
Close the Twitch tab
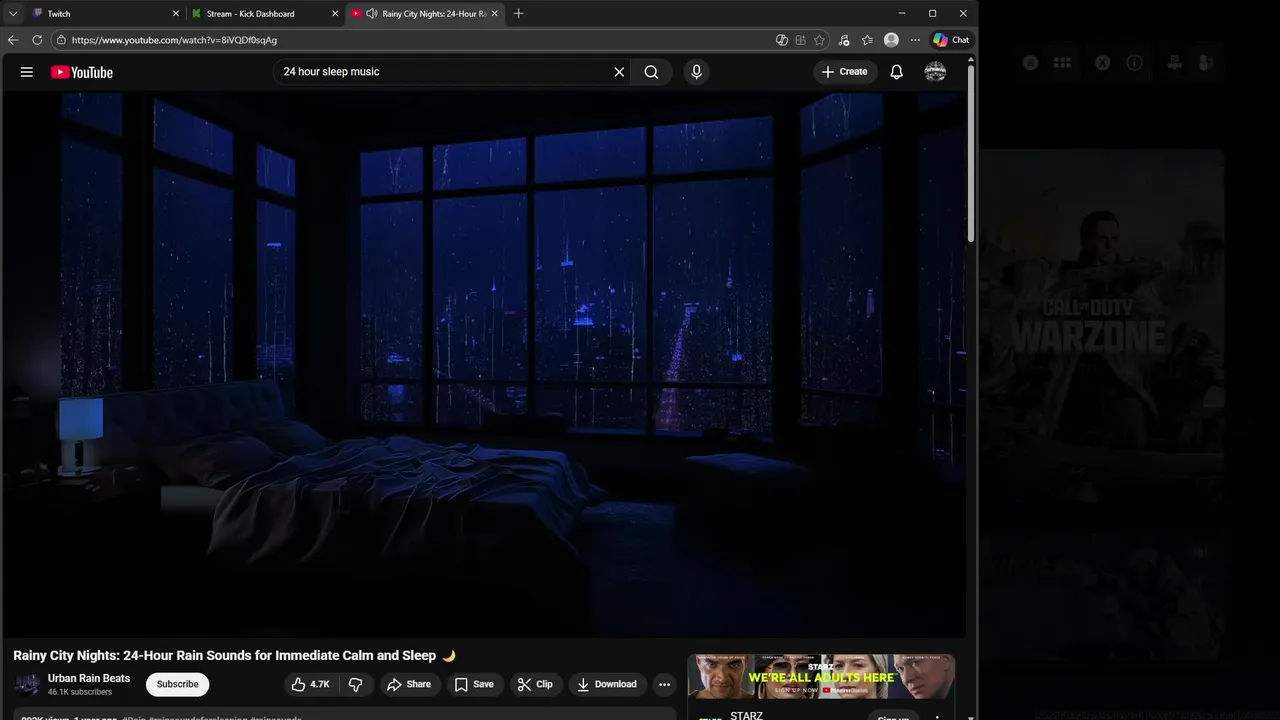coord(176,14)
